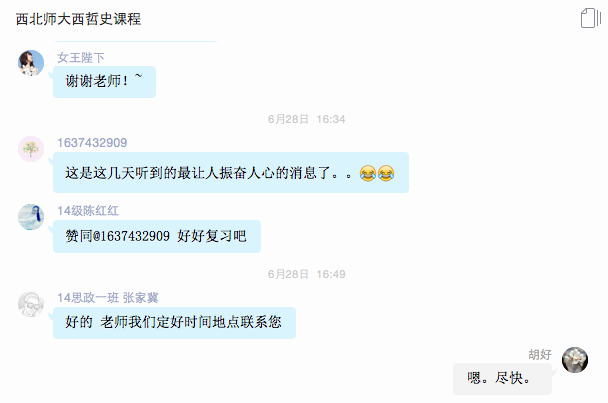The image size is (608, 403).
Task: Click the sender name 1637432909
Action: 92,143
